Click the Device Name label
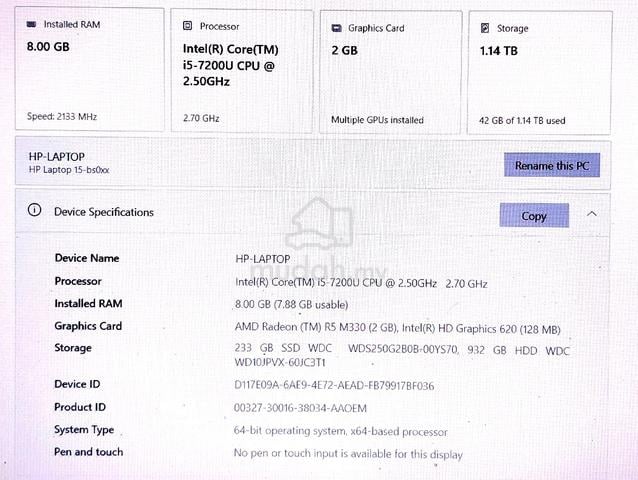The width and height of the screenshot is (638, 480). tap(87, 258)
